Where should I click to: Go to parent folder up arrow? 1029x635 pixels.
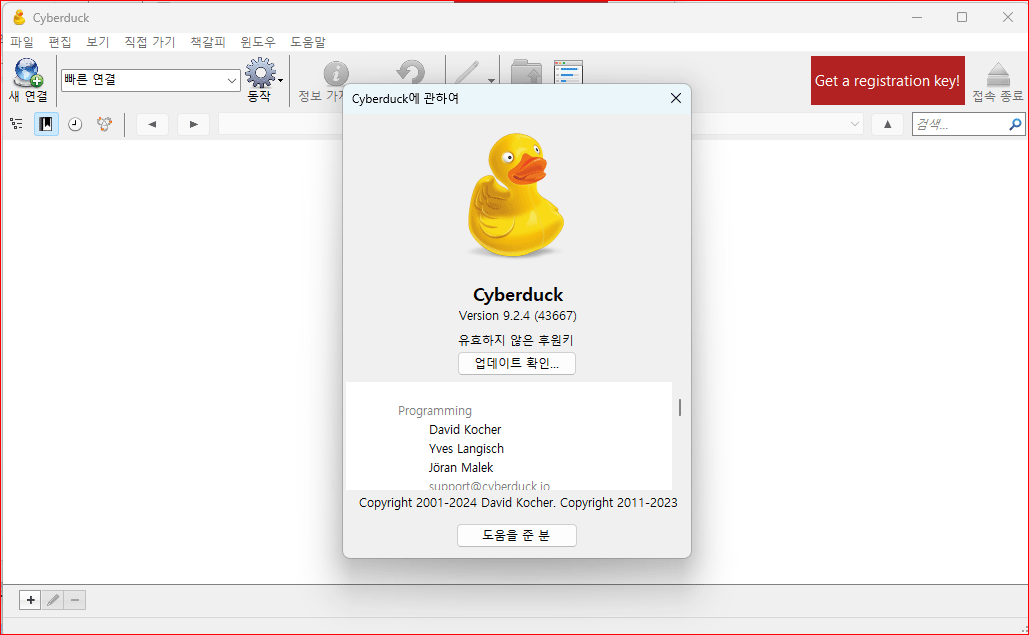[887, 124]
